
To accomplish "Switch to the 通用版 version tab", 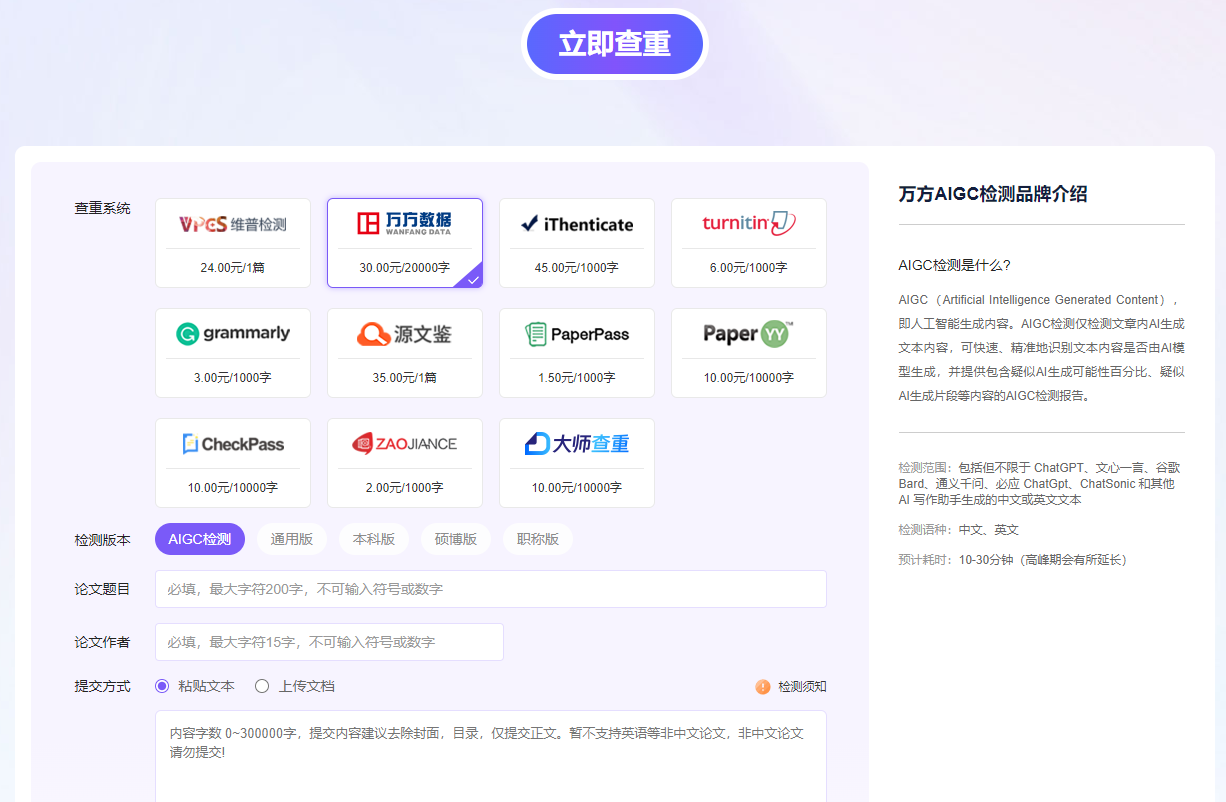I will coord(292,539).
